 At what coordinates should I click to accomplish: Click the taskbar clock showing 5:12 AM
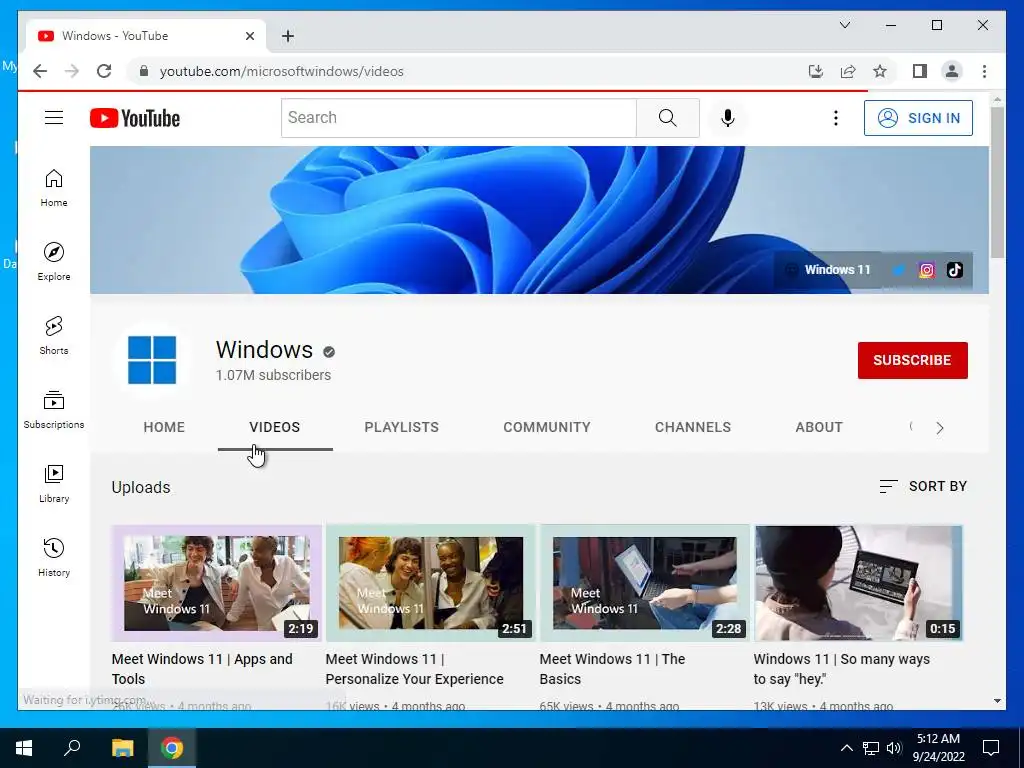[938, 748]
